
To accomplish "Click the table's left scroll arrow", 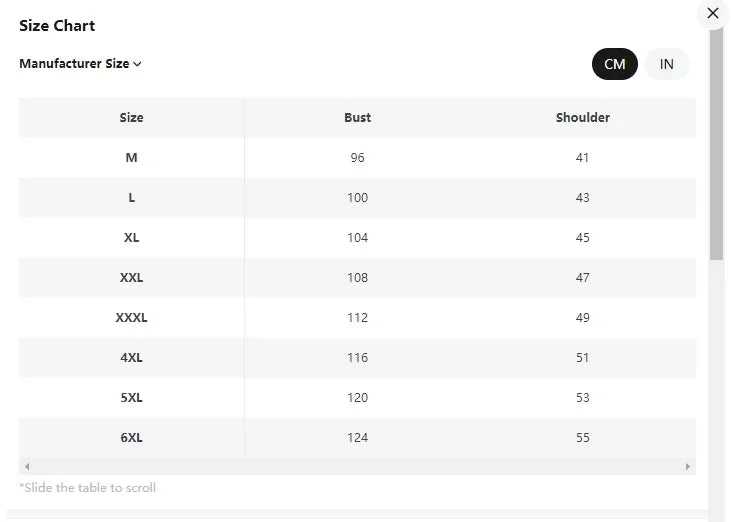I will [27, 467].
